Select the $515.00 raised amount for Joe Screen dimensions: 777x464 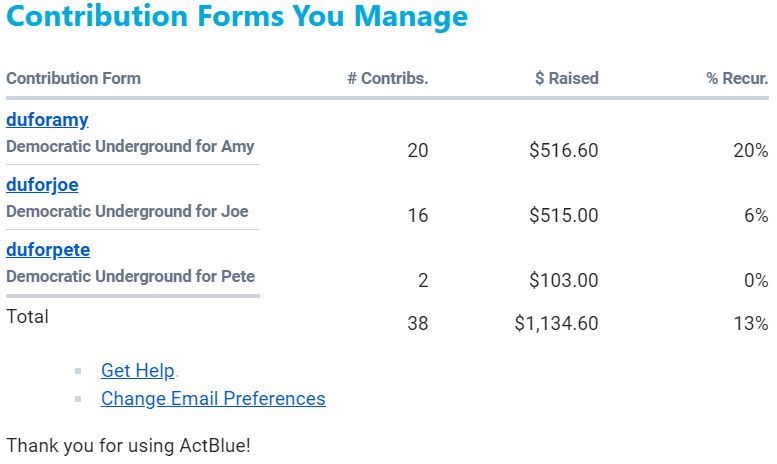(564, 216)
